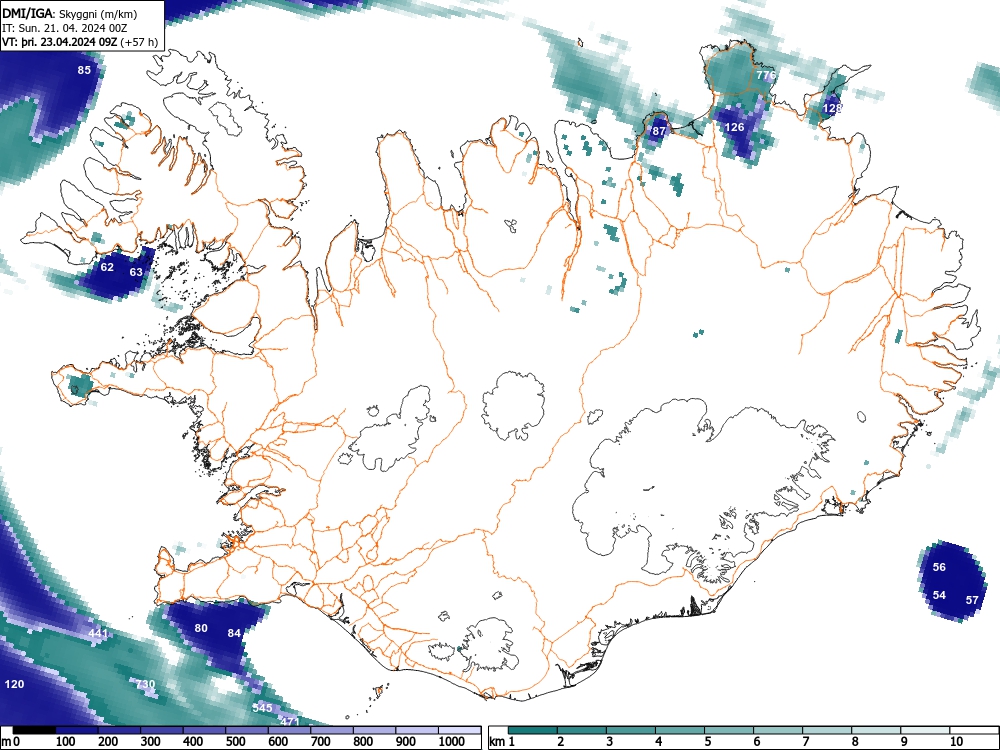This screenshot has height=750, width=1000.
Task: Click the '7' label on the kilometre legend
Action: coord(805,742)
